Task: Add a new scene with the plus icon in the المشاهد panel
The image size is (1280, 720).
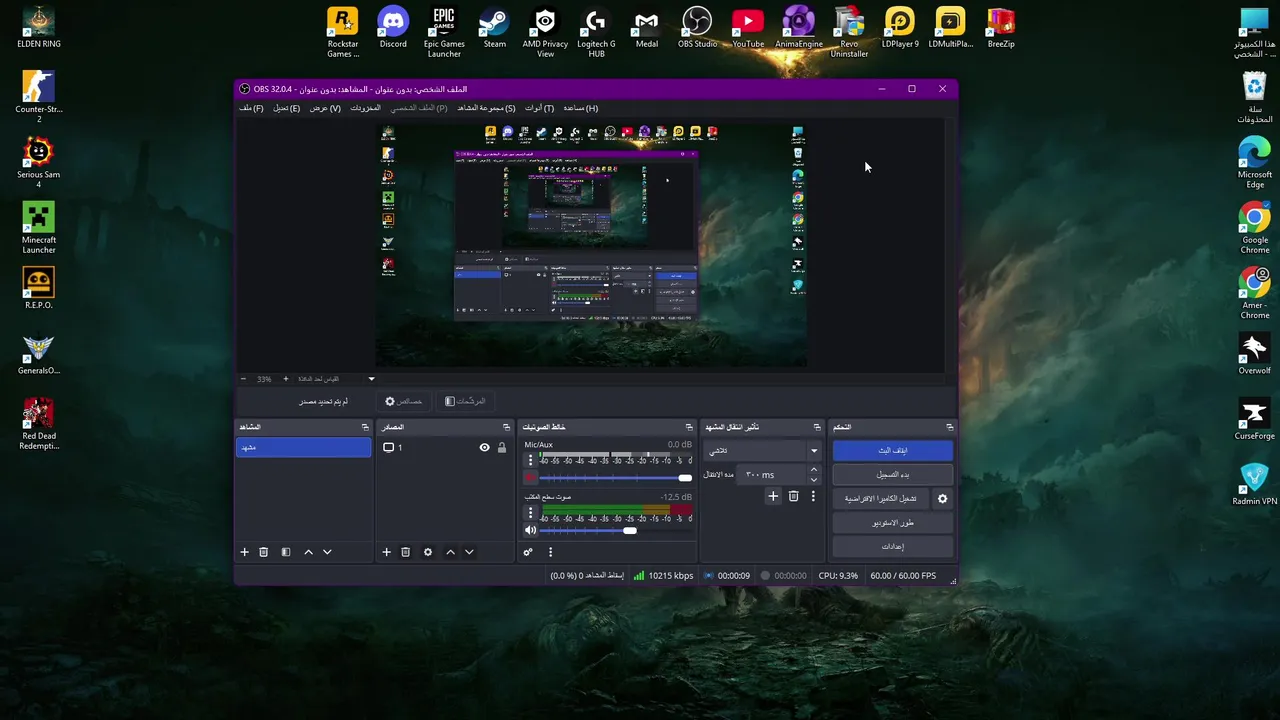Action: coord(244,552)
